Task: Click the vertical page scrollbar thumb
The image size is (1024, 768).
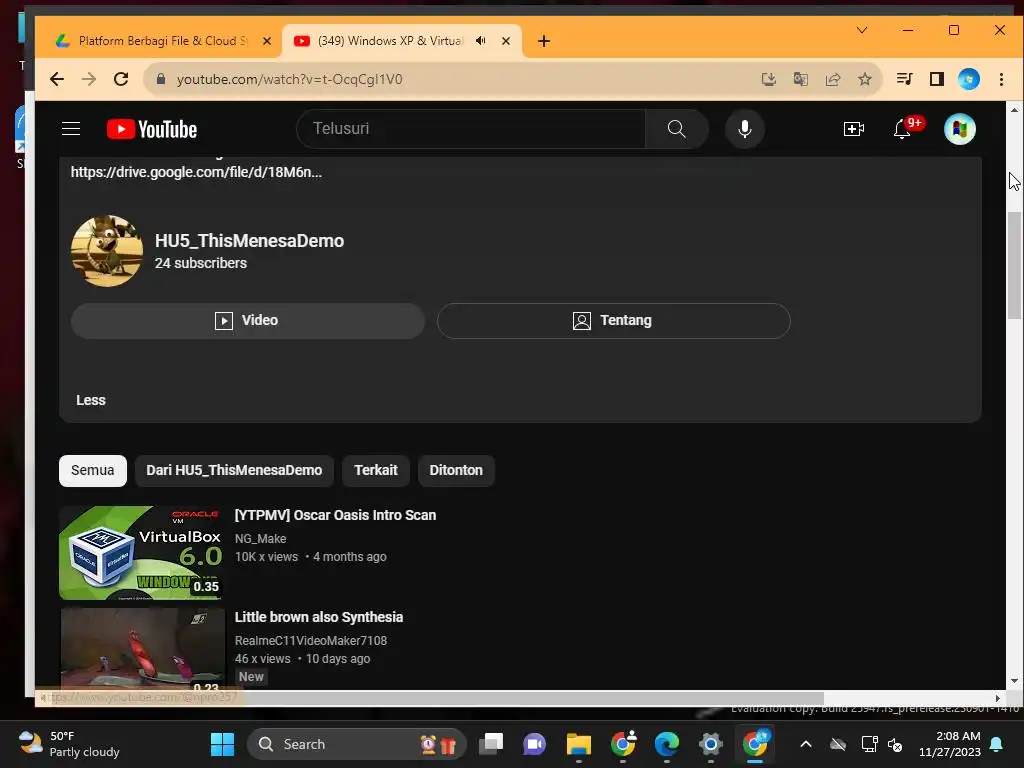Action: pos(1014,265)
